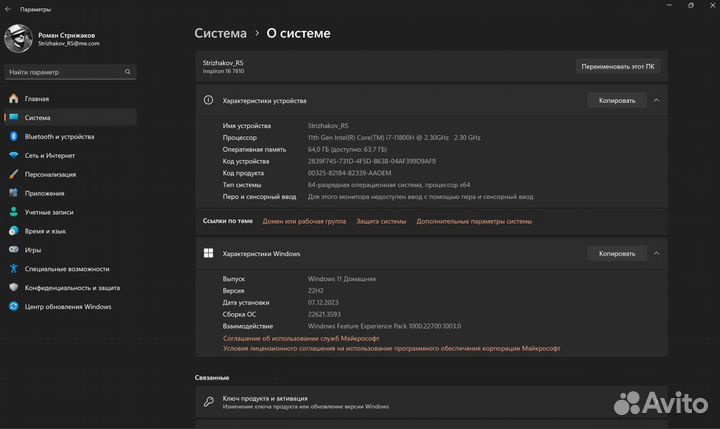Viewport: 720px width, 429px height.
Task: Click the Система breadcrumb in header
Action: 220,33
